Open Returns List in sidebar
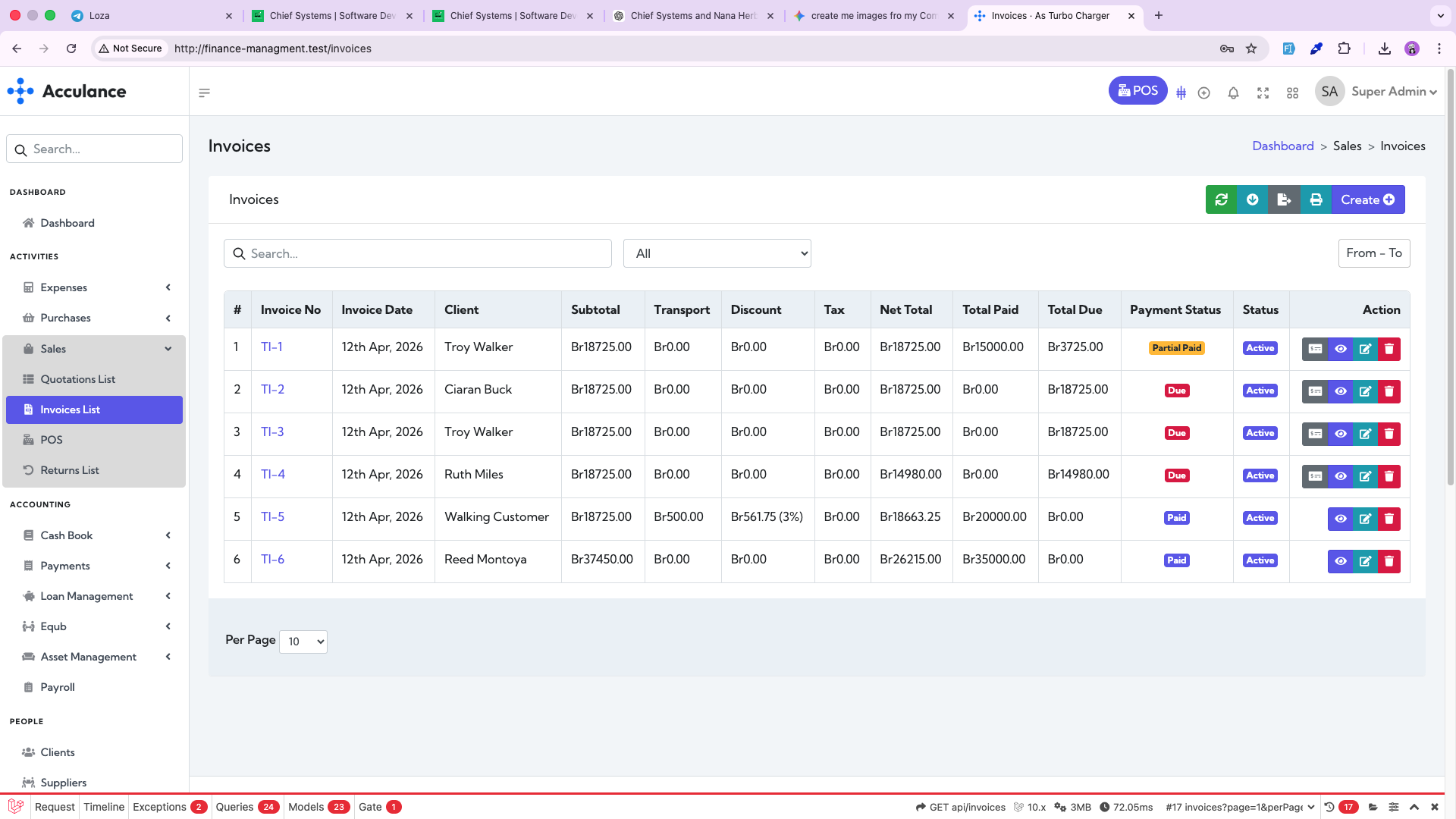The height and width of the screenshot is (819, 1456). [x=70, y=470]
